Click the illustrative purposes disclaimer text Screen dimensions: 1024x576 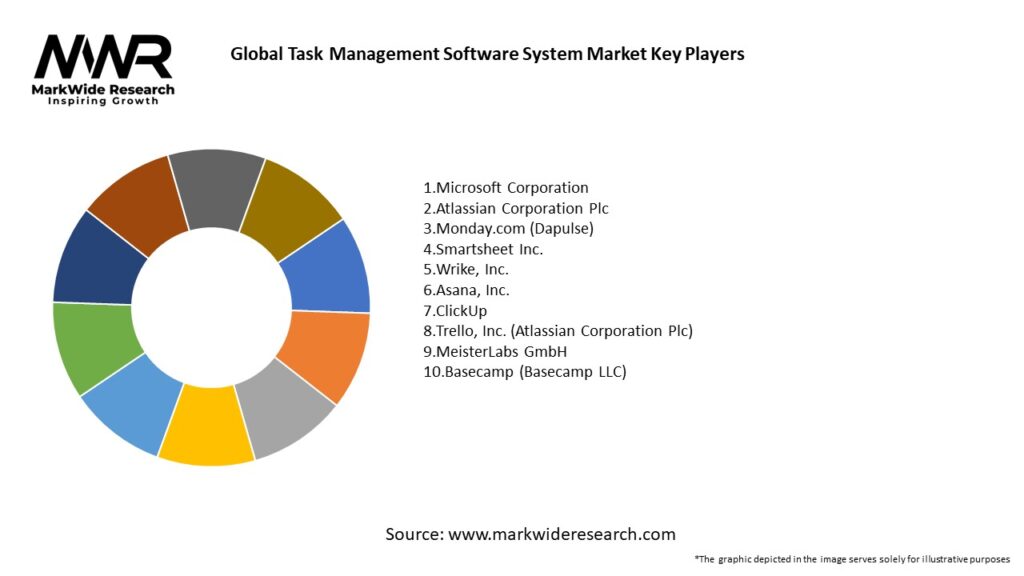[851, 559]
